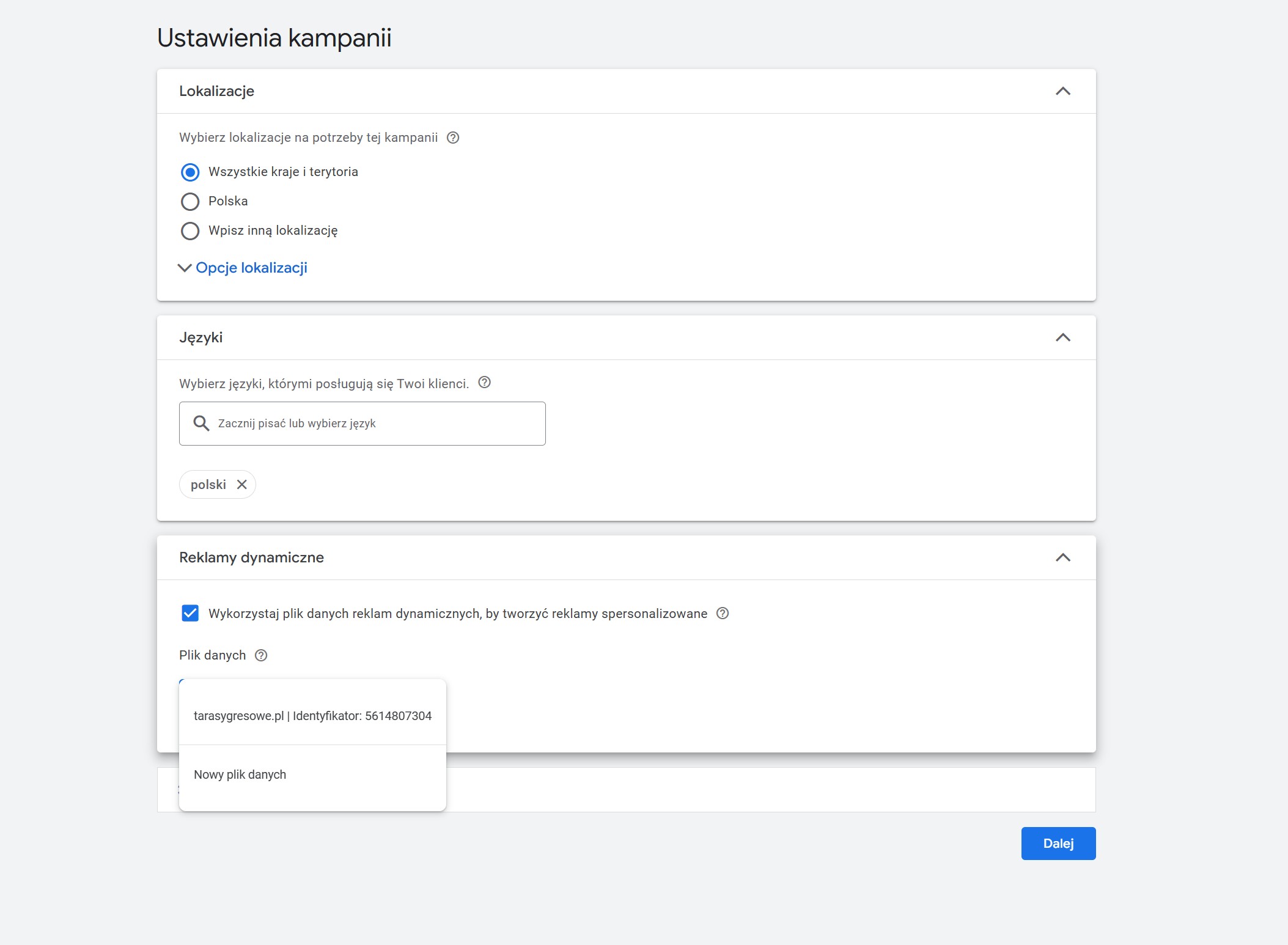This screenshot has width=1288, height=945.
Task: Remove the polski language chip
Action: [x=242, y=485]
